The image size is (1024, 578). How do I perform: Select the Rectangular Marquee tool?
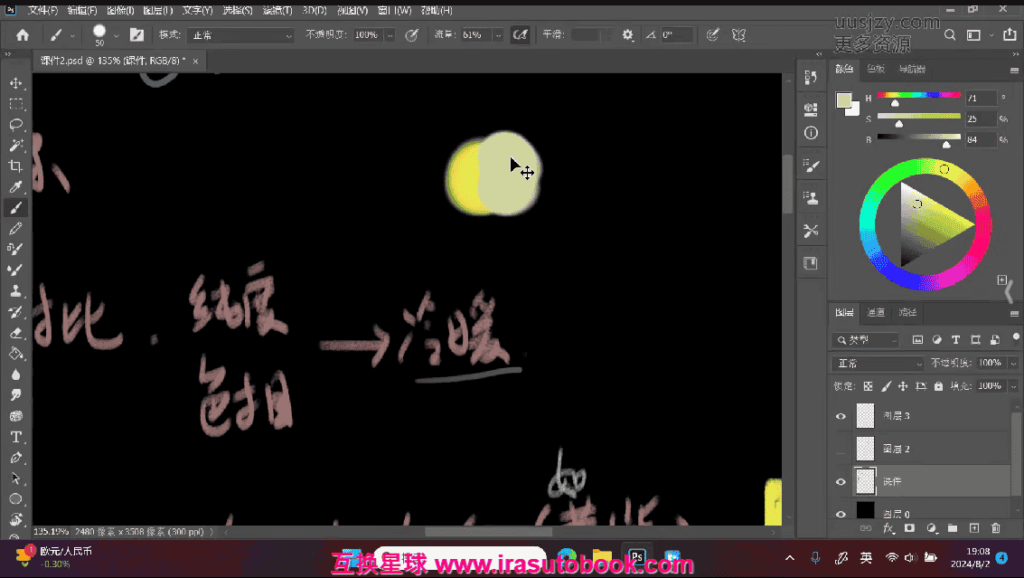(16, 104)
